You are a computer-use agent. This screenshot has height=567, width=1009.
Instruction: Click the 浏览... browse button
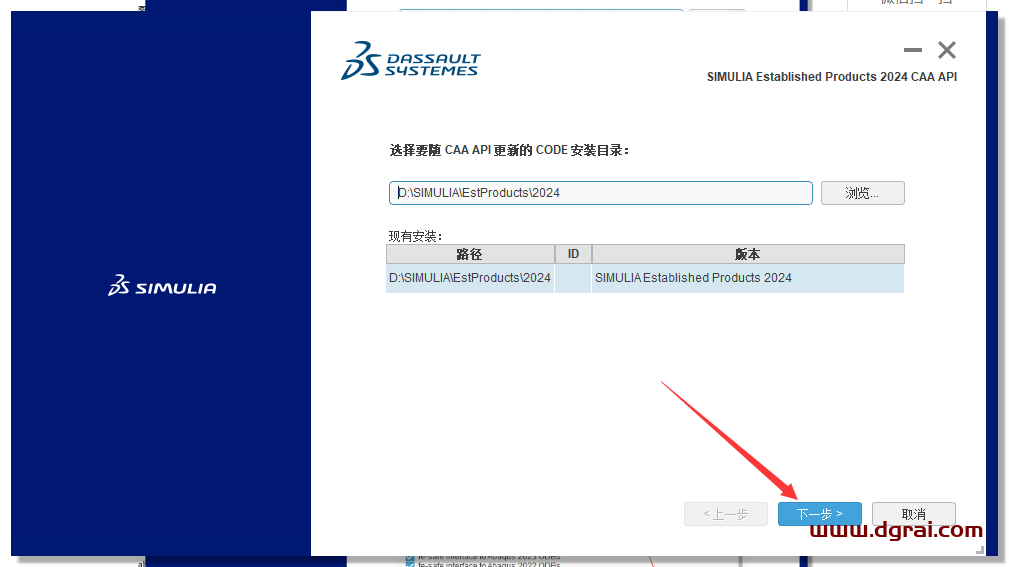(862, 193)
